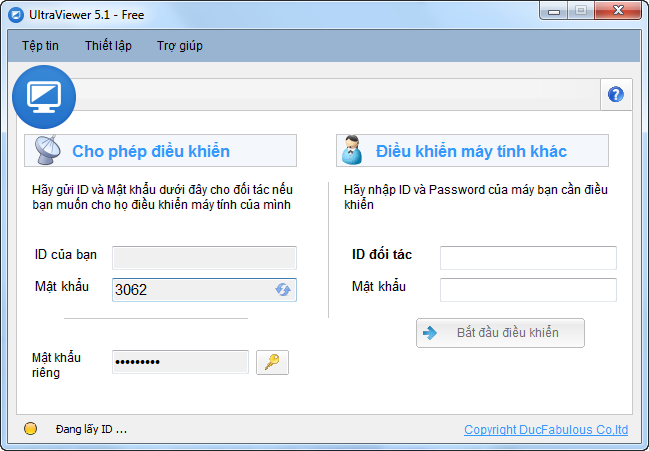This screenshot has width=649, height=451.
Task: Open the Thiết lập menu
Action: pyautogui.click(x=108, y=46)
